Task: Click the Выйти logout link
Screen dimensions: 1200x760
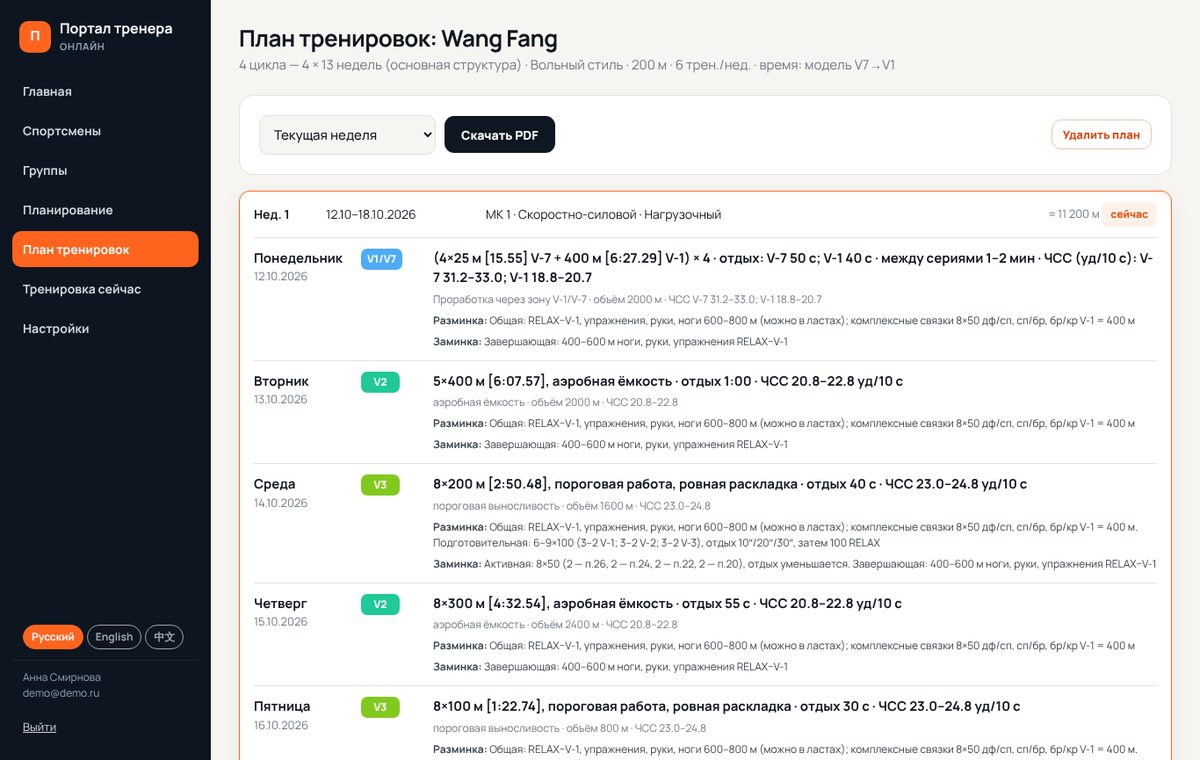Action: [x=39, y=727]
